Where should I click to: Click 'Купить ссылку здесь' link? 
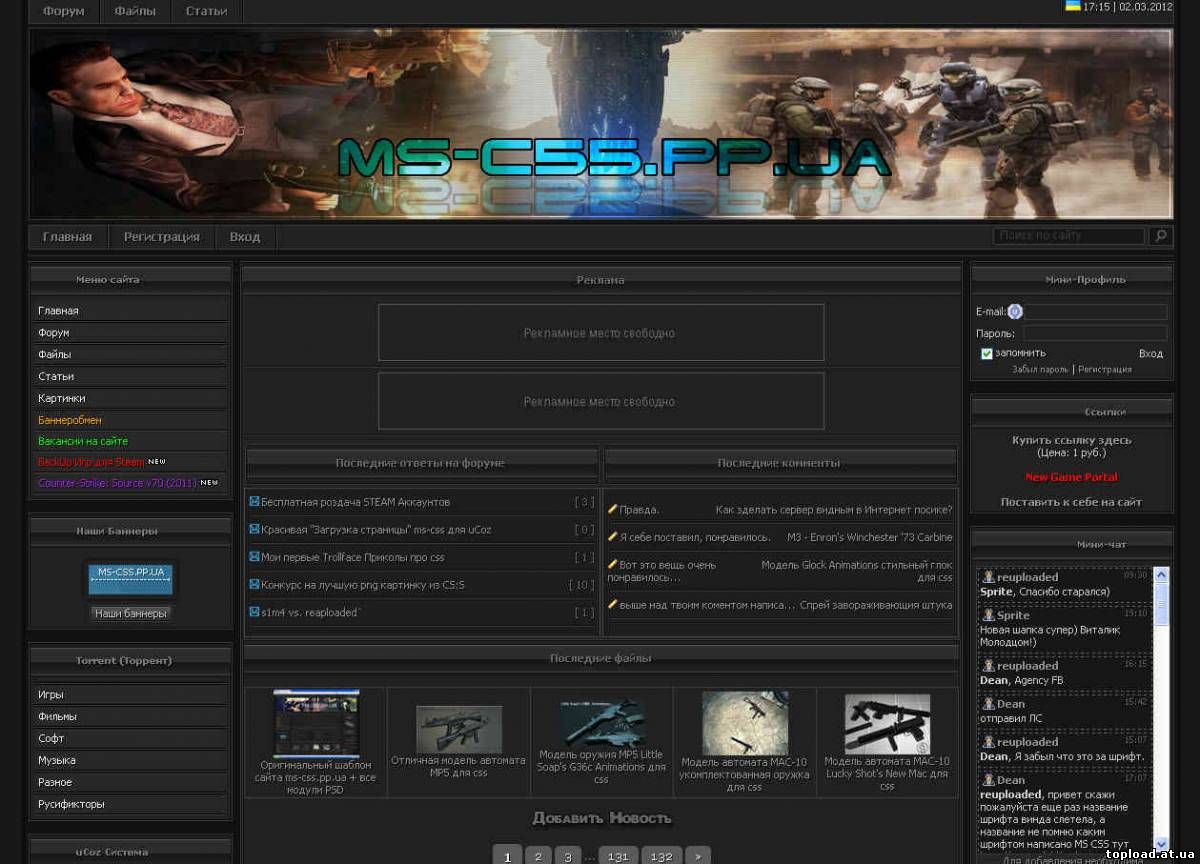(x=1071, y=440)
